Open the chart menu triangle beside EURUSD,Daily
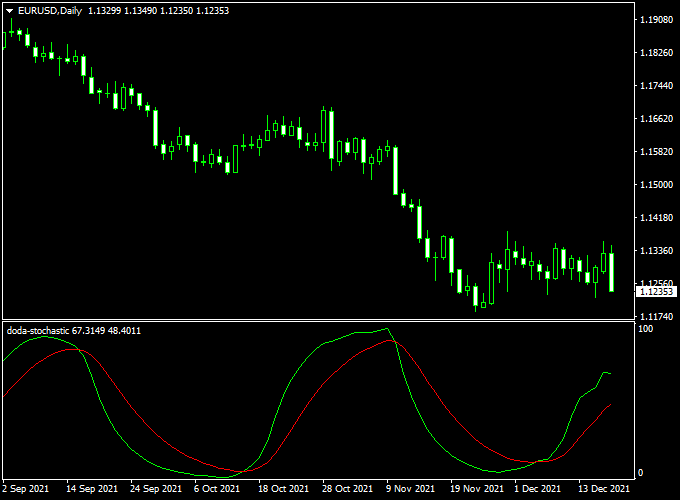The image size is (680, 500). click(9, 11)
